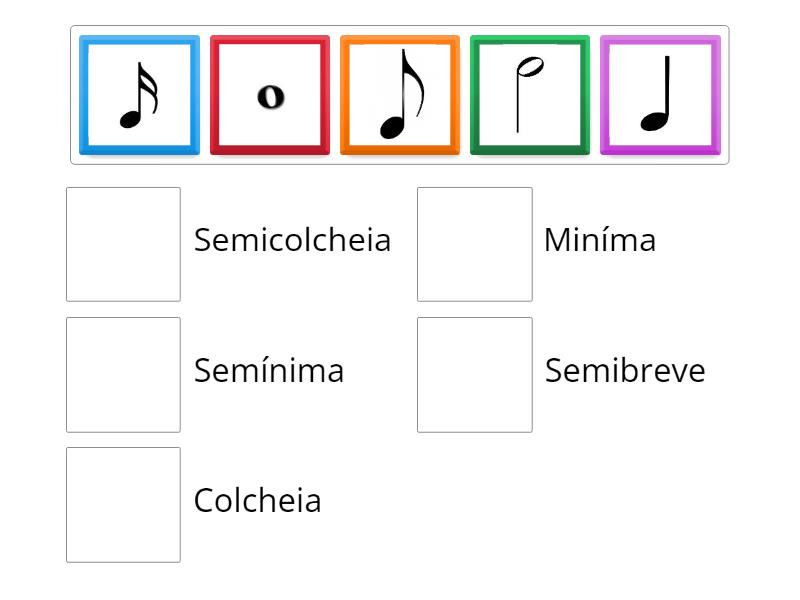The image size is (800, 600).
Task: Click the Colcheia text label
Action: pos(258,501)
